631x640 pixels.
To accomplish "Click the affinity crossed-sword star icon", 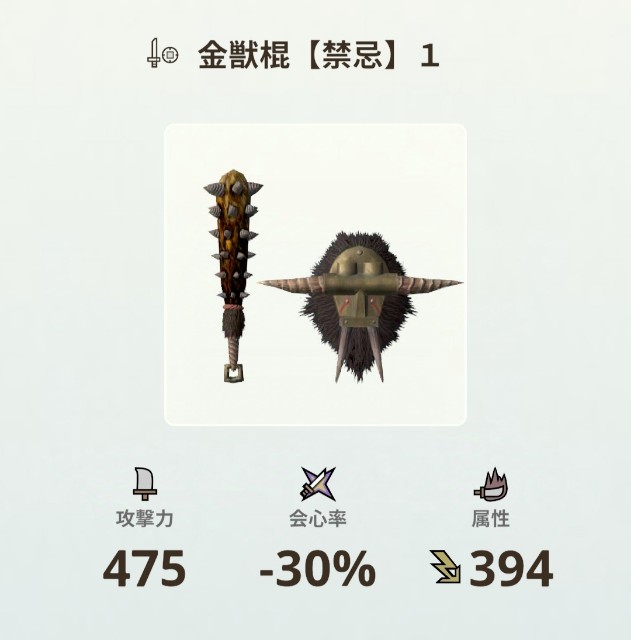I will [x=318, y=484].
